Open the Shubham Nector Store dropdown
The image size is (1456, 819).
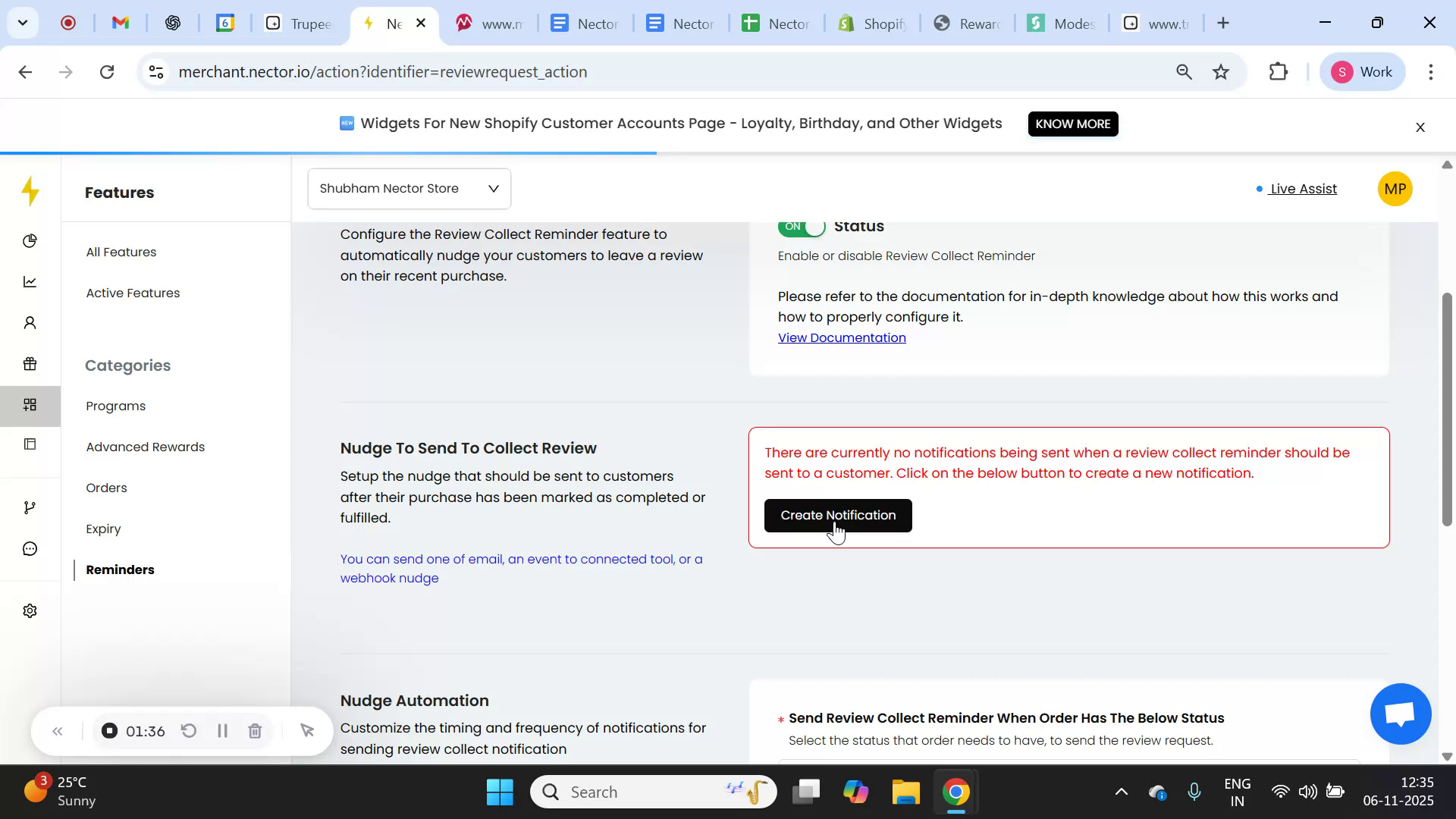409,188
